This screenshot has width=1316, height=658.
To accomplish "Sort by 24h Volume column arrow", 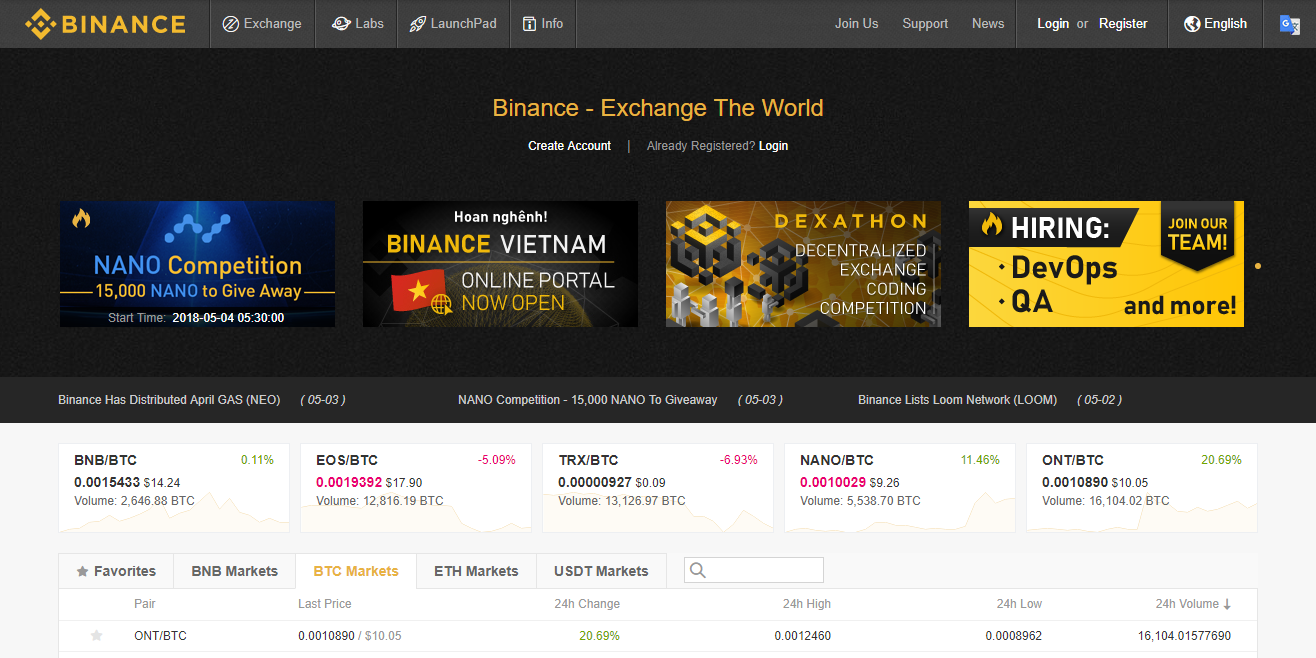I will [1227, 604].
